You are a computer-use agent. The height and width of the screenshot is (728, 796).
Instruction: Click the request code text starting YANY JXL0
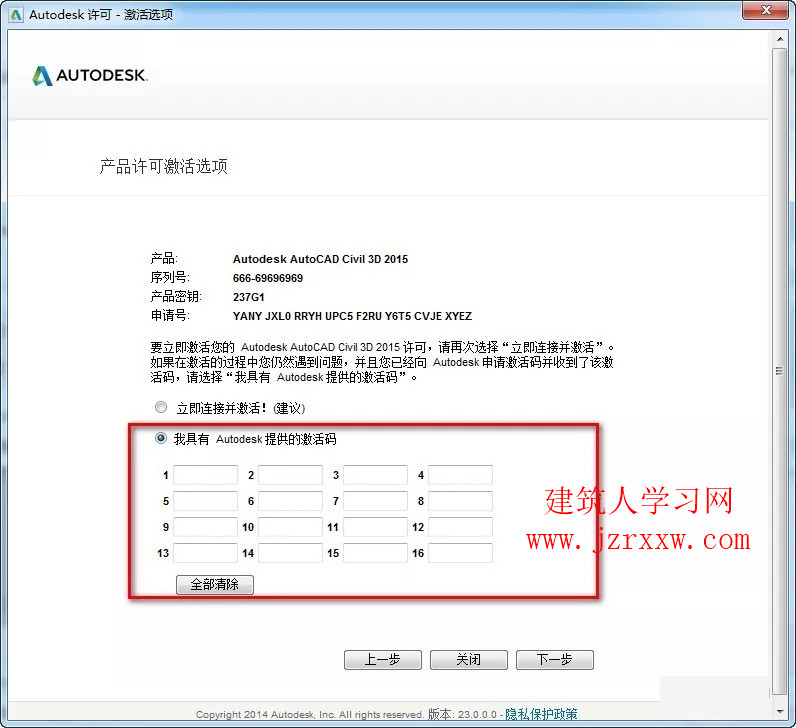352,316
